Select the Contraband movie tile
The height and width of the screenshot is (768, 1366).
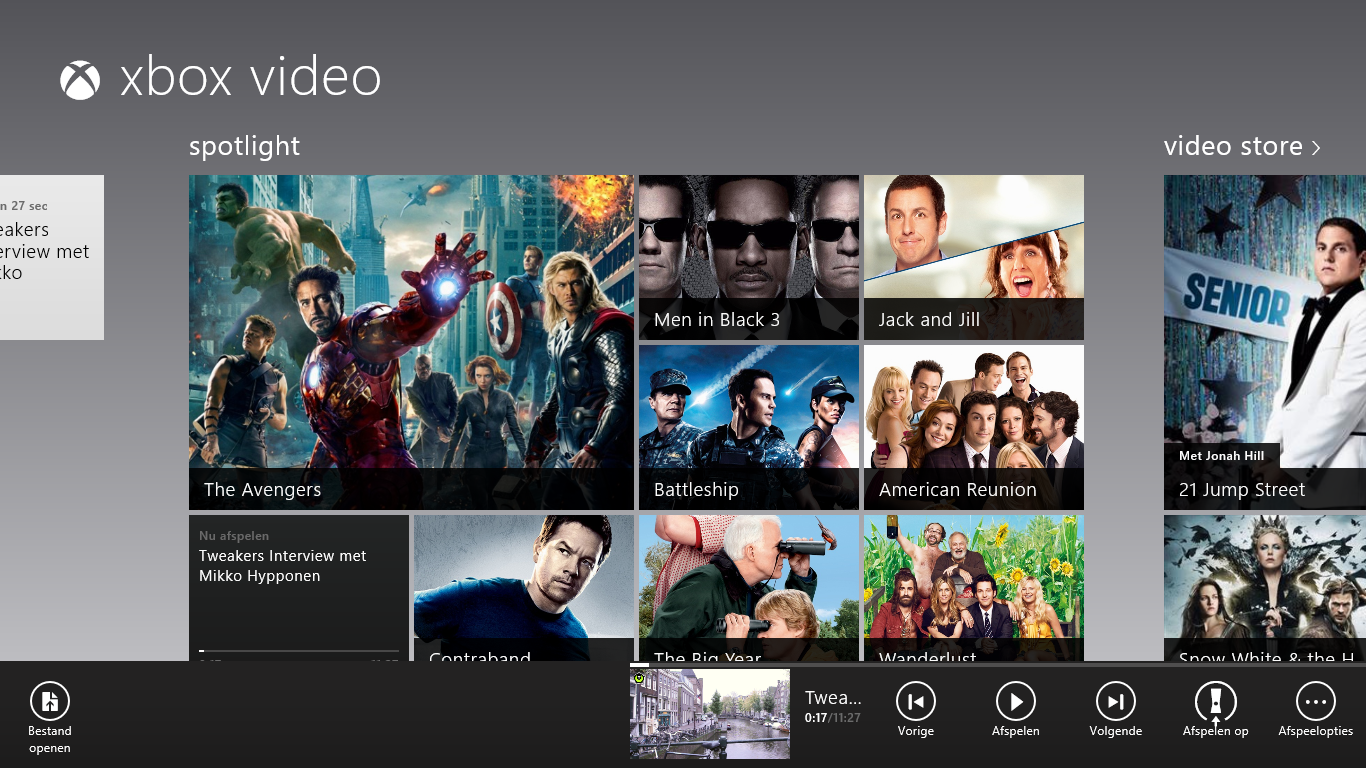tap(524, 588)
